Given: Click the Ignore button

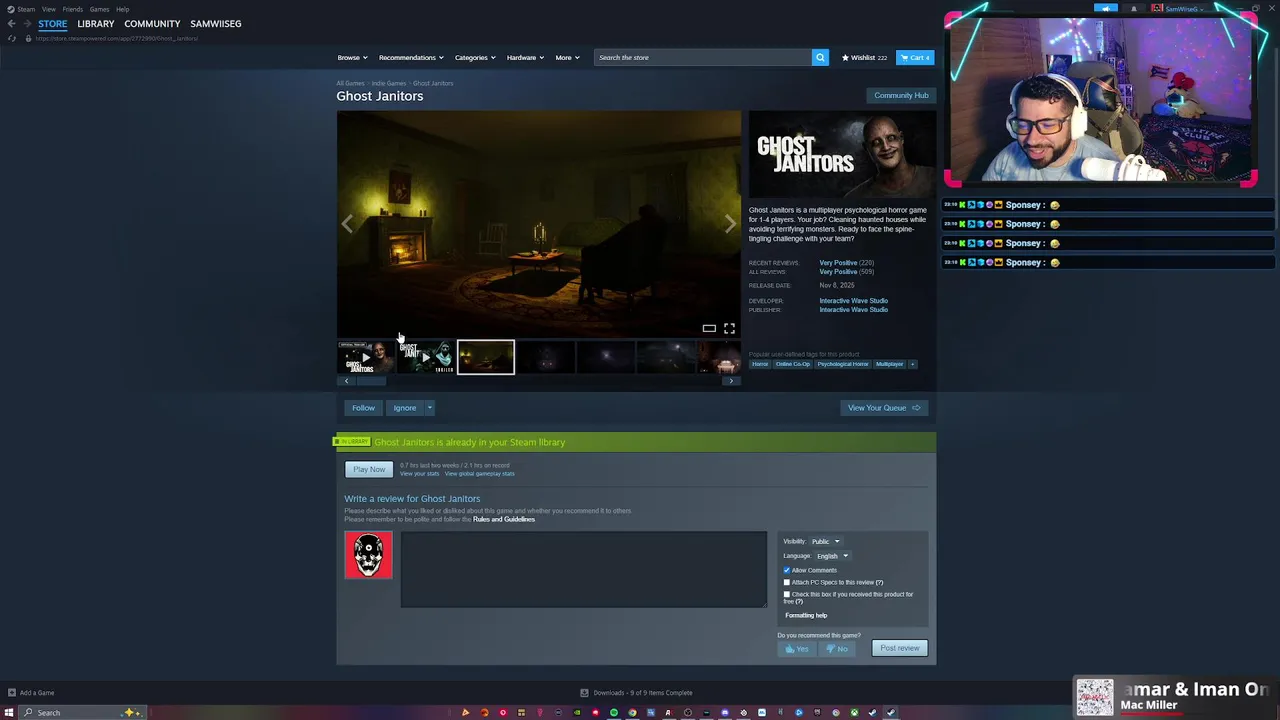Looking at the screenshot, I should (x=405, y=408).
